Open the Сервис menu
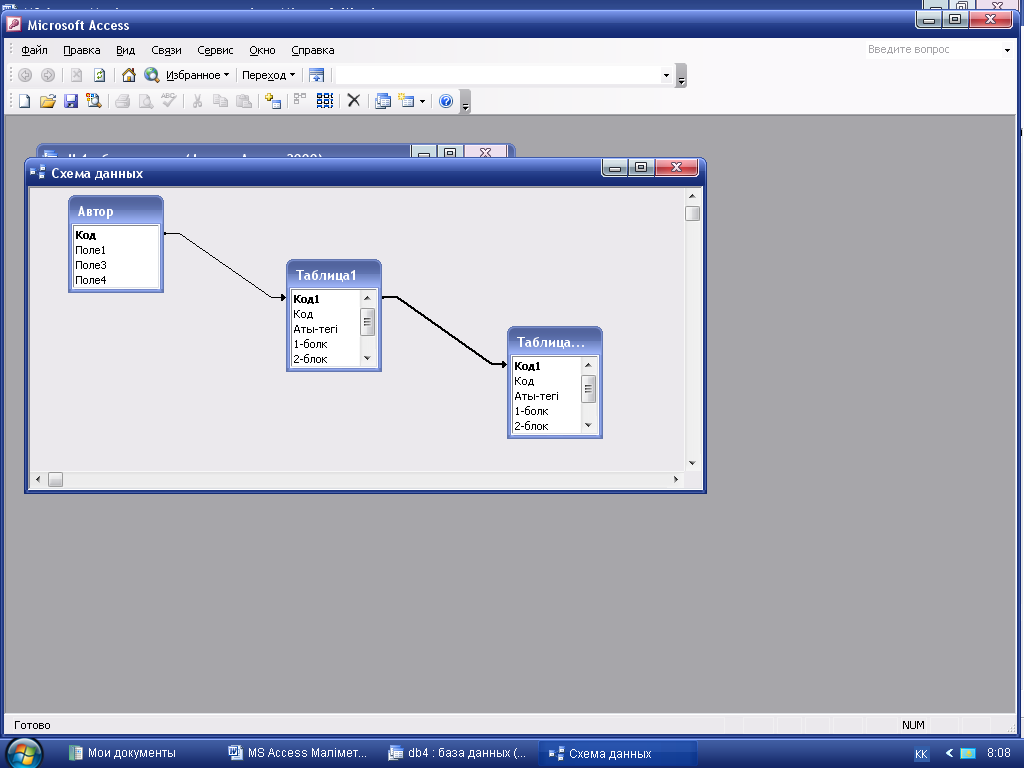1024x768 pixels. click(x=215, y=50)
